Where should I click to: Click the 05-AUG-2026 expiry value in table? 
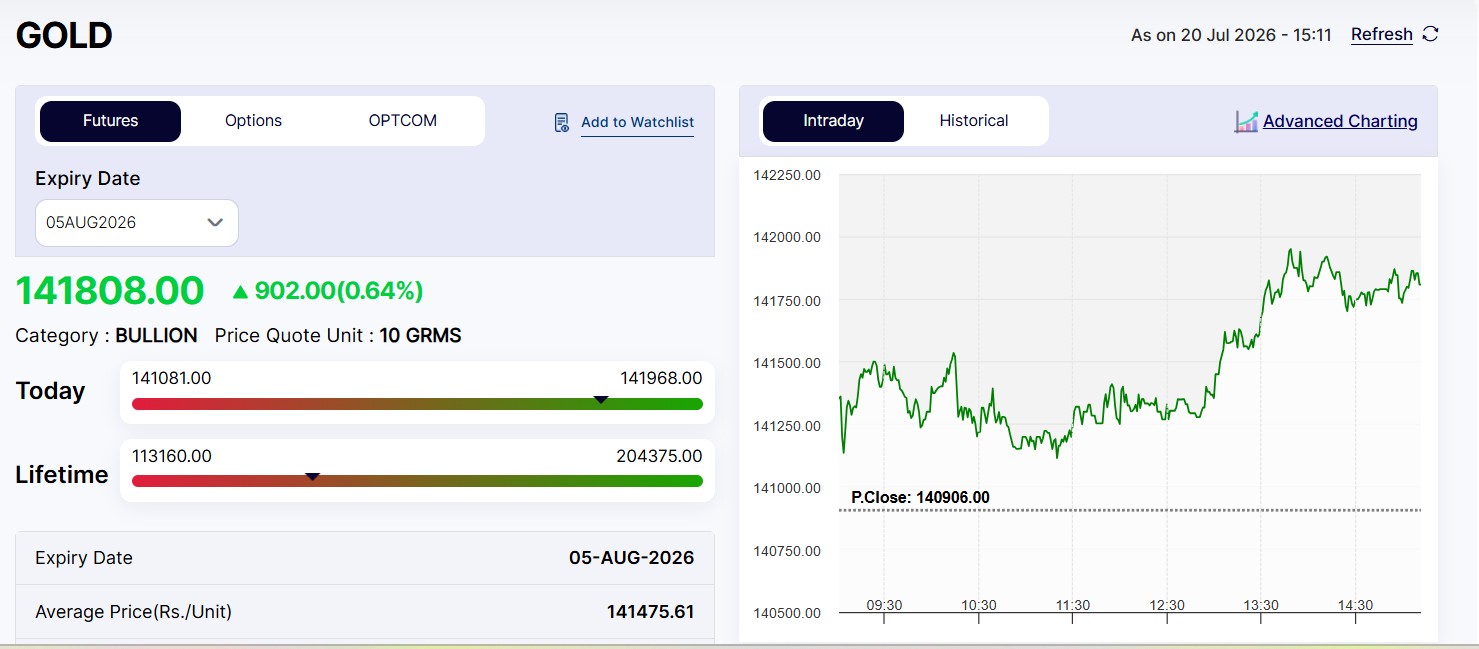pyautogui.click(x=631, y=558)
